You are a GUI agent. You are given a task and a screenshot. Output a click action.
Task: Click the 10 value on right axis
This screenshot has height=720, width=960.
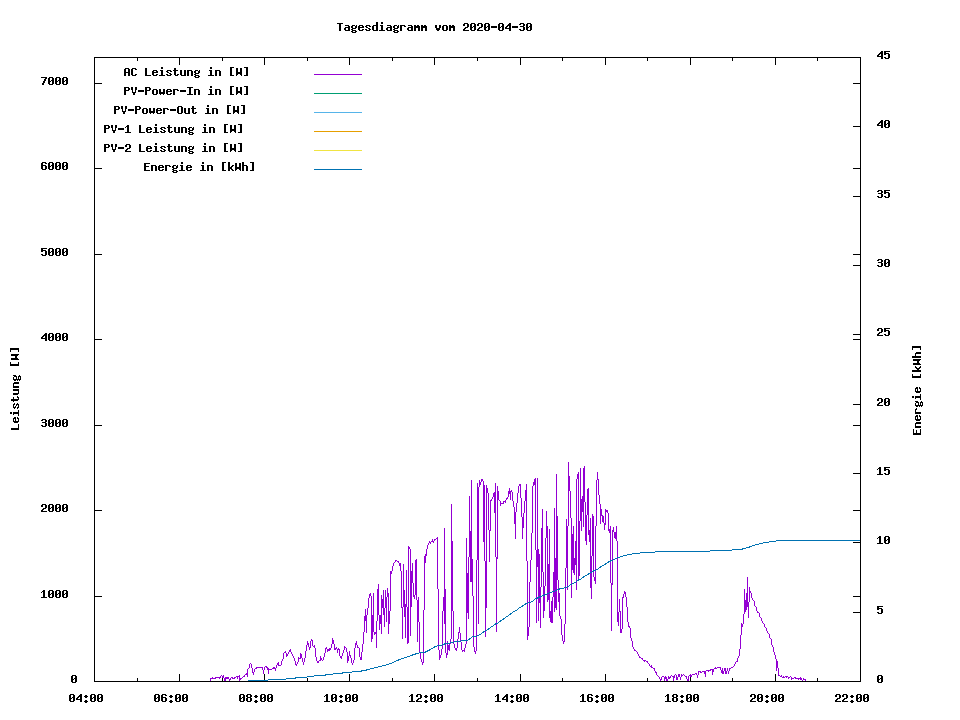pos(883,541)
